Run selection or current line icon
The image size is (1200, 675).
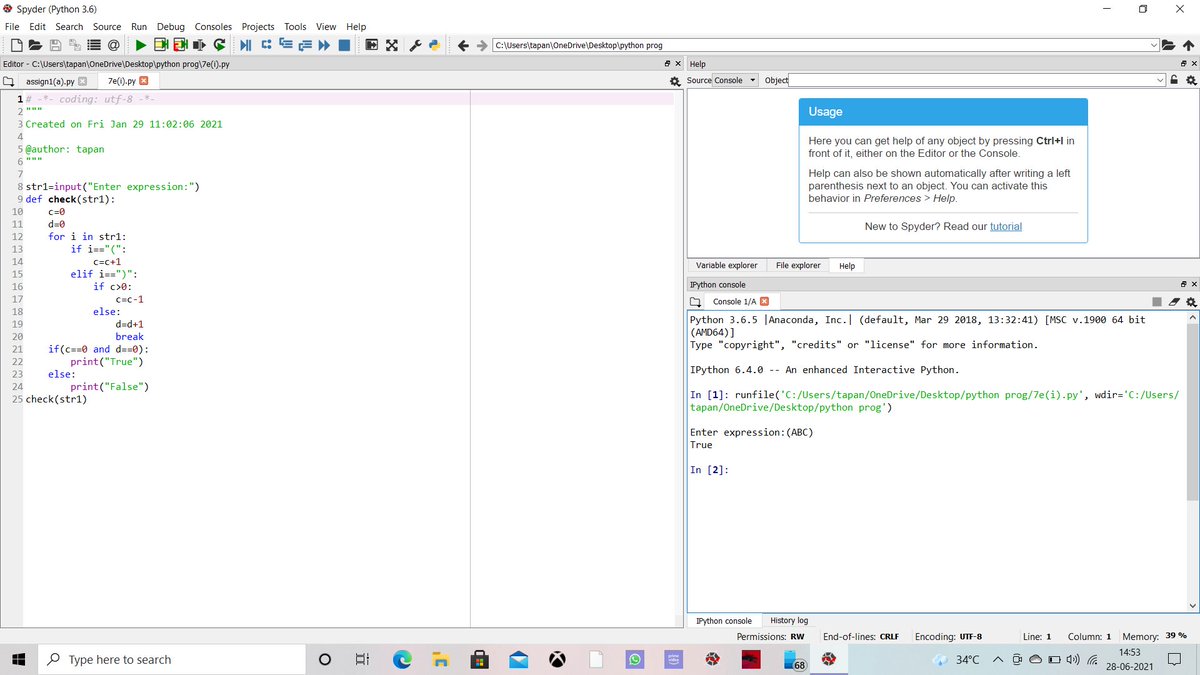pyautogui.click(x=200, y=45)
